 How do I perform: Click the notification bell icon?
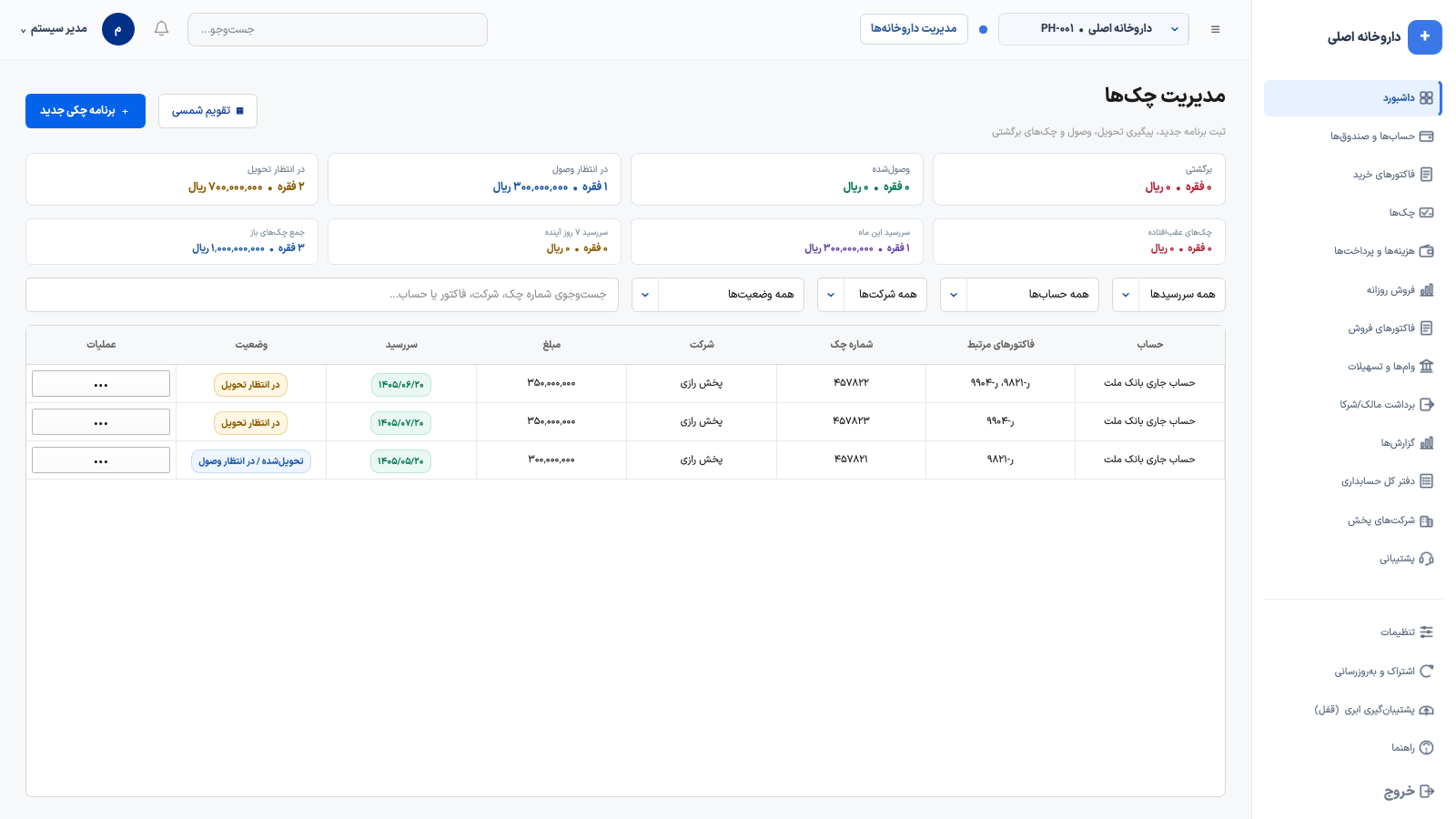[x=161, y=29]
